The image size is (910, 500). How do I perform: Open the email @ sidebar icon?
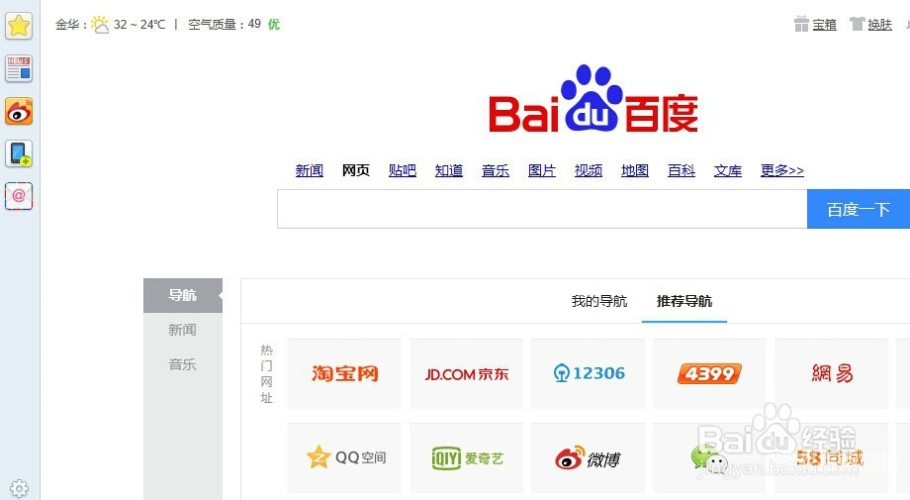(x=19, y=196)
